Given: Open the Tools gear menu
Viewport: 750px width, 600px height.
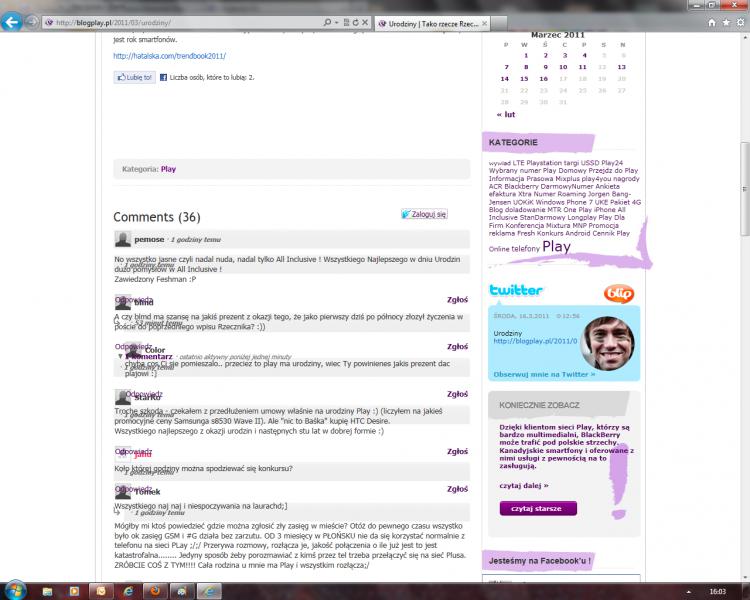Looking at the screenshot, I should coord(740,22).
